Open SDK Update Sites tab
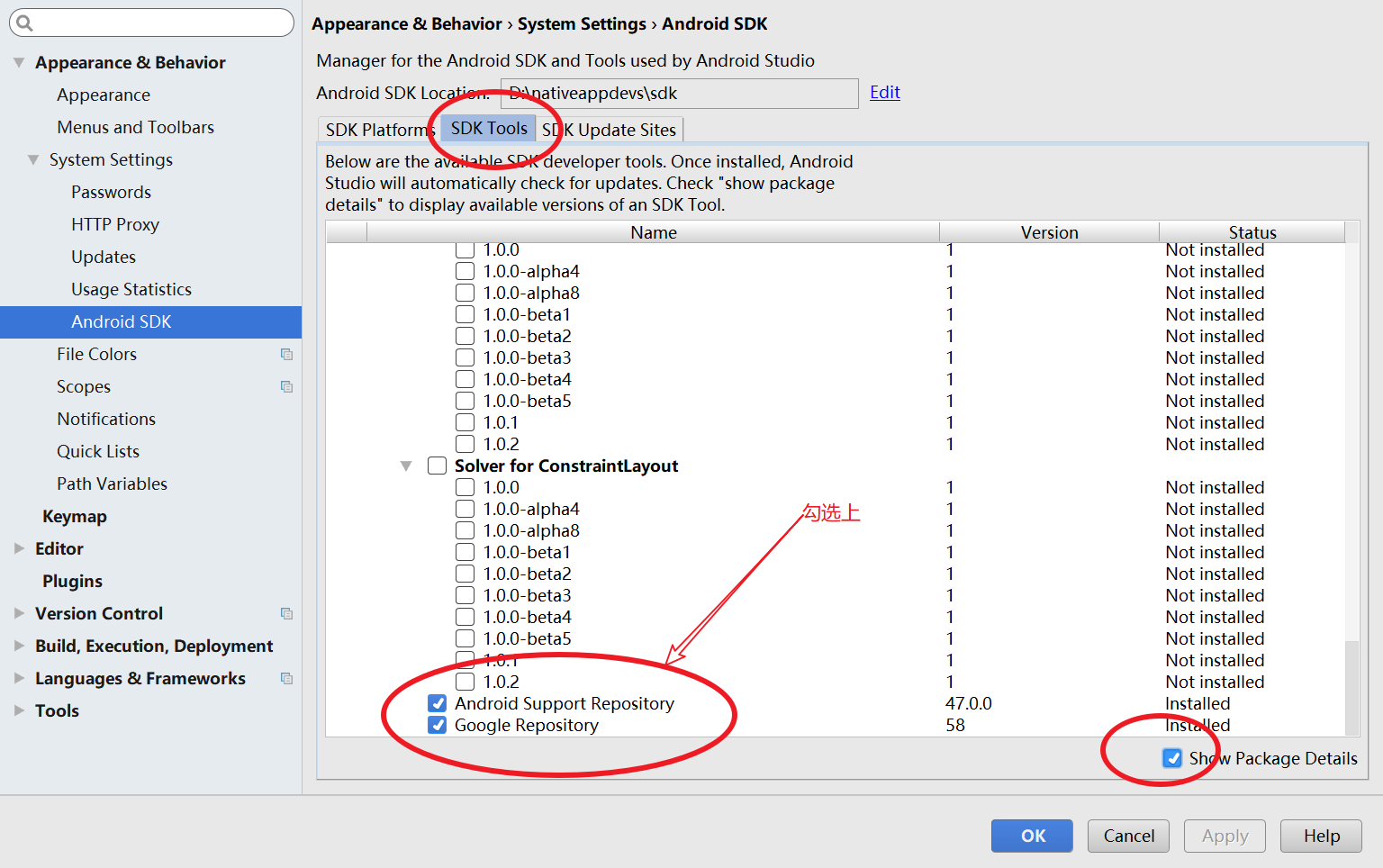The height and width of the screenshot is (868, 1383). pyautogui.click(x=610, y=130)
